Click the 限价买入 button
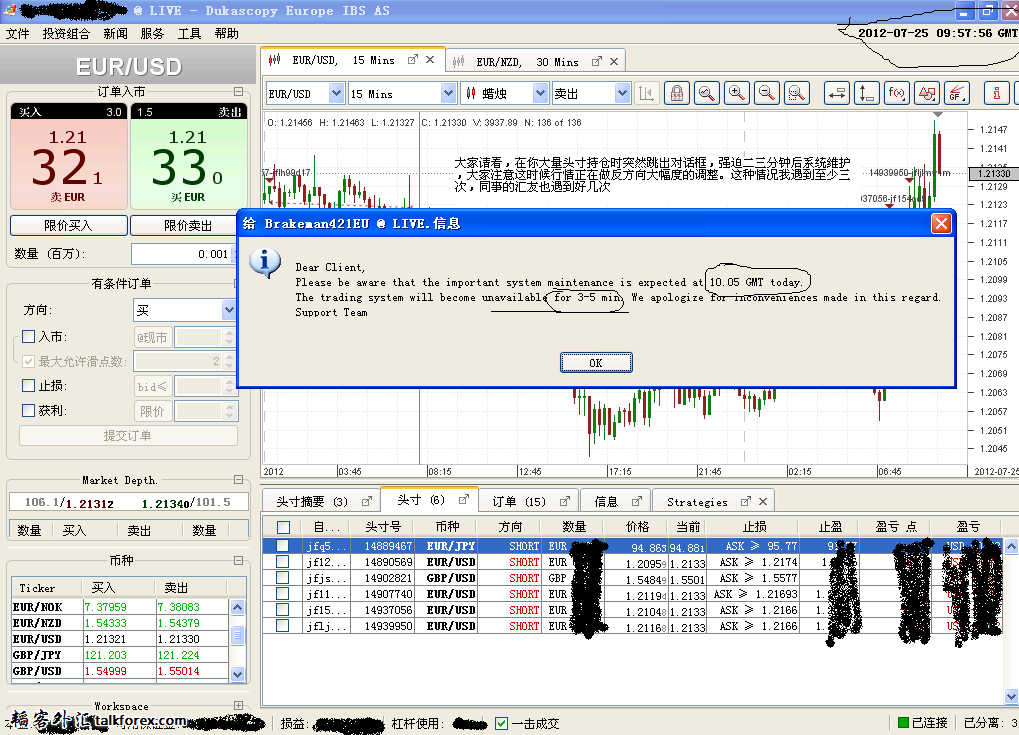This screenshot has width=1019, height=735. (68, 226)
